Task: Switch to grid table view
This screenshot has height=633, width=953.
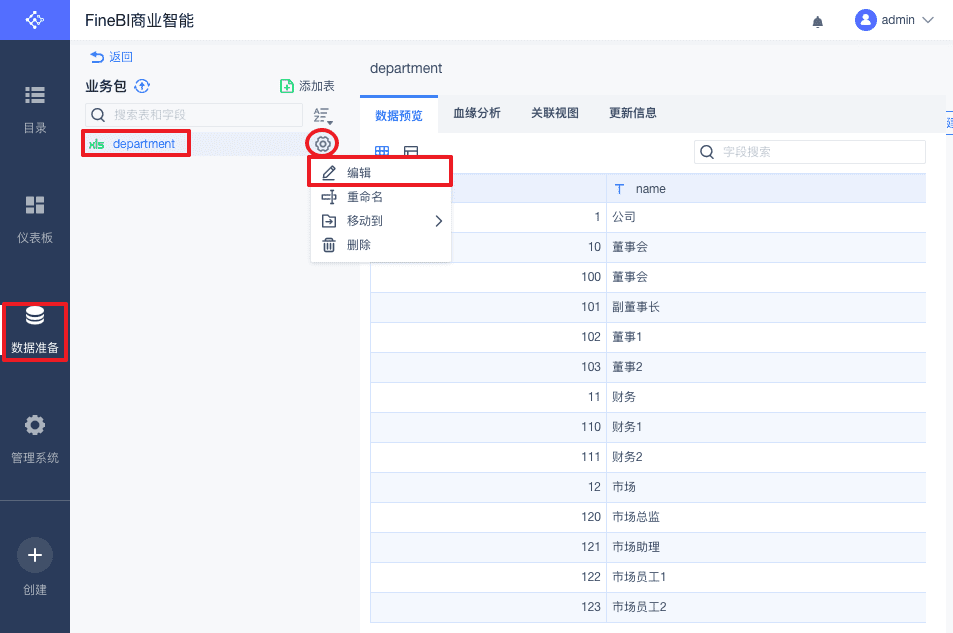Action: (x=382, y=152)
